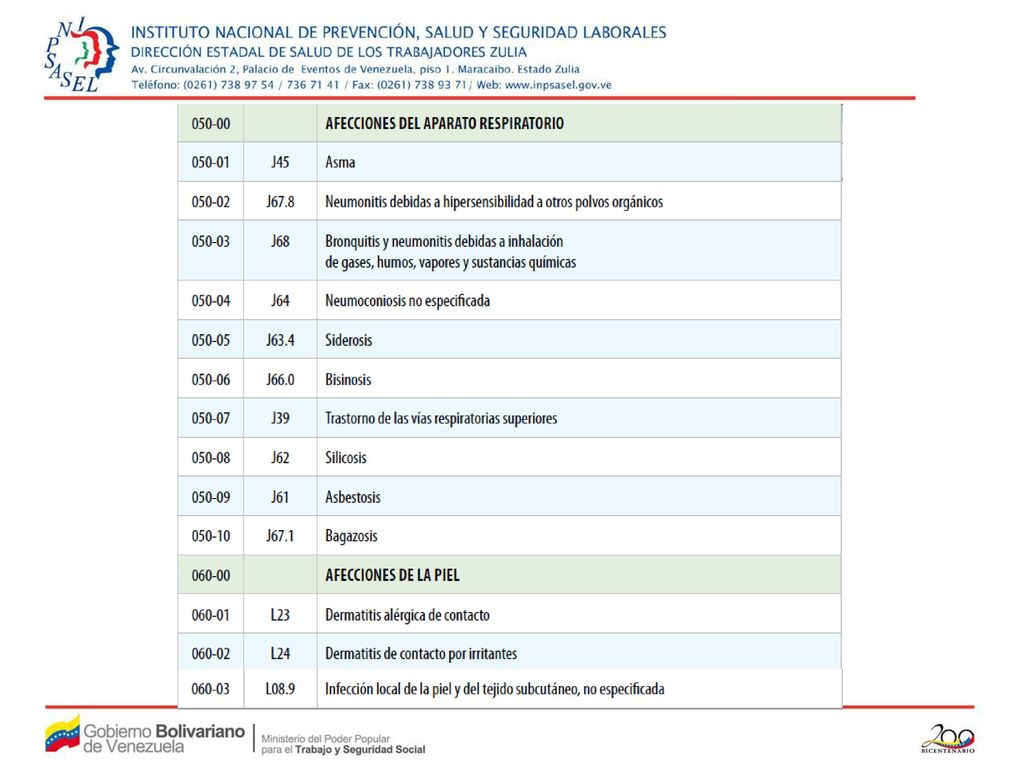This screenshot has height=768, width=1024.
Task: Select 'Dermatitis alérgica de contacto'
Action: (x=408, y=615)
